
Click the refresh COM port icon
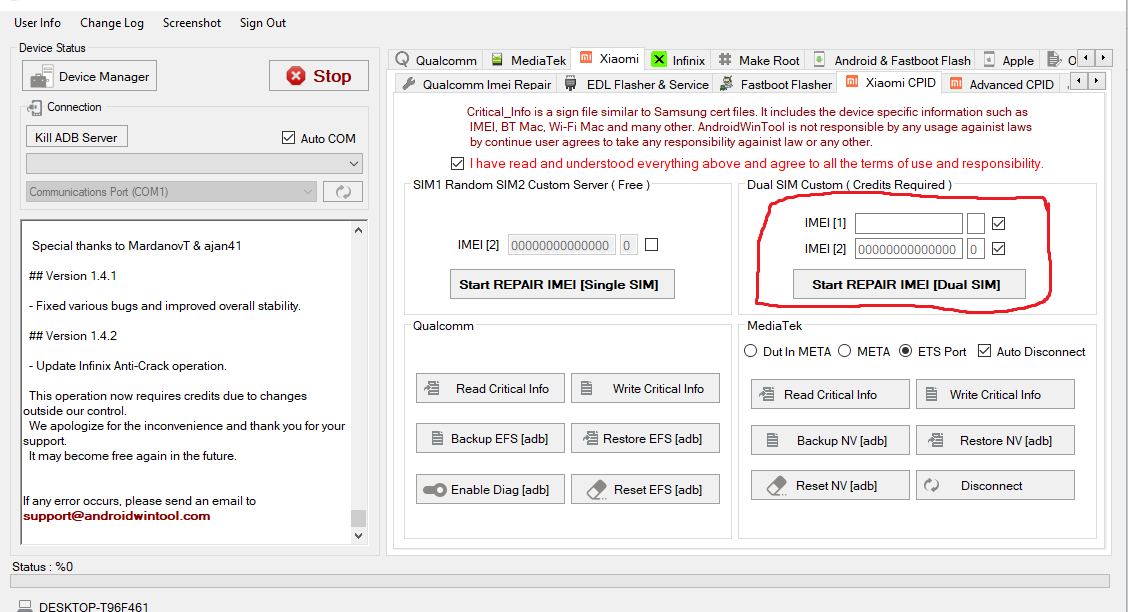tap(343, 192)
